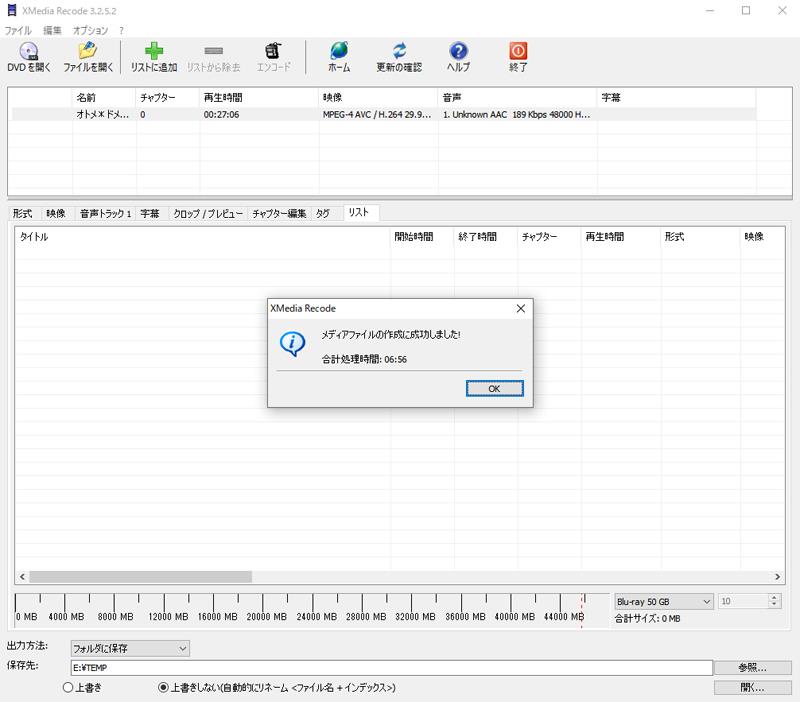The width and height of the screenshot is (800, 702).
Task: Open the ファイル menu
Action: click(x=18, y=31)
